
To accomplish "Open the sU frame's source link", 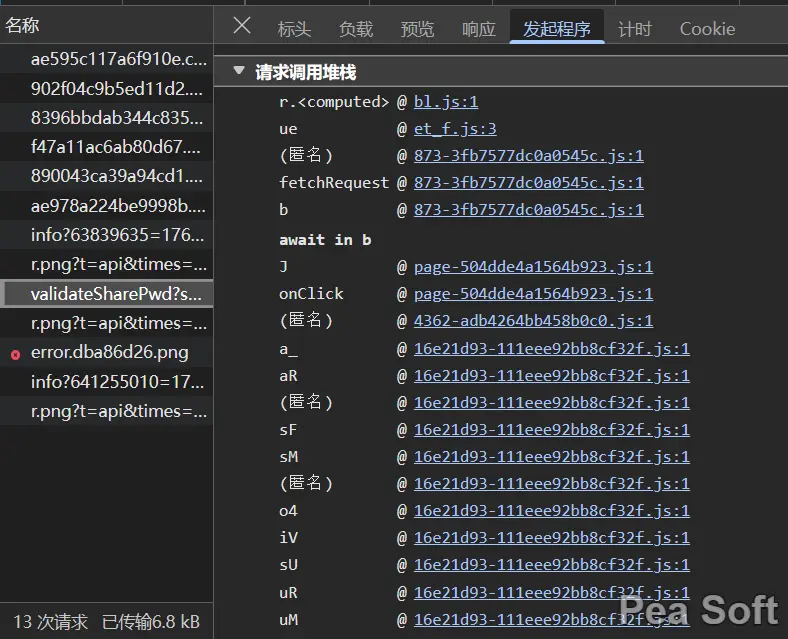I will [551, 565].
